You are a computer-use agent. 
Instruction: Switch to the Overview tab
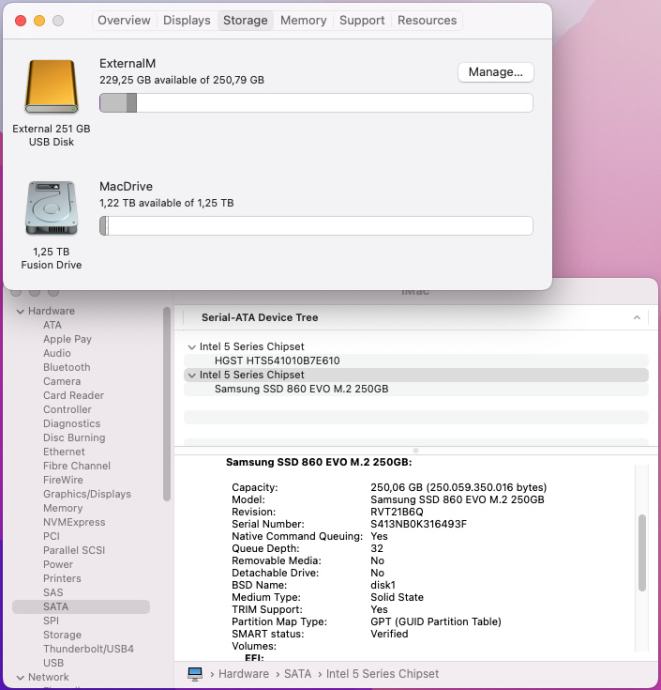point(124,20)
